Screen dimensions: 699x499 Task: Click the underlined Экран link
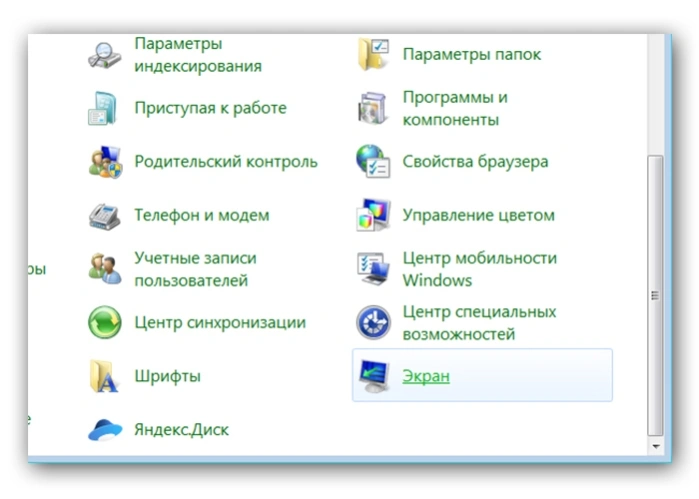[x=426, y=376]
